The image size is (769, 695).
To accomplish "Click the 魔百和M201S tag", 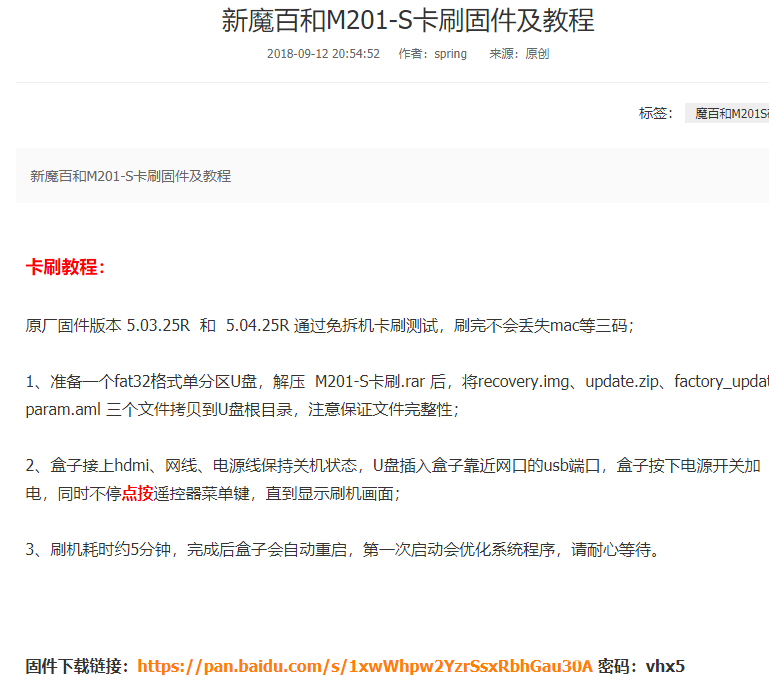I will (x=727, y=113).
